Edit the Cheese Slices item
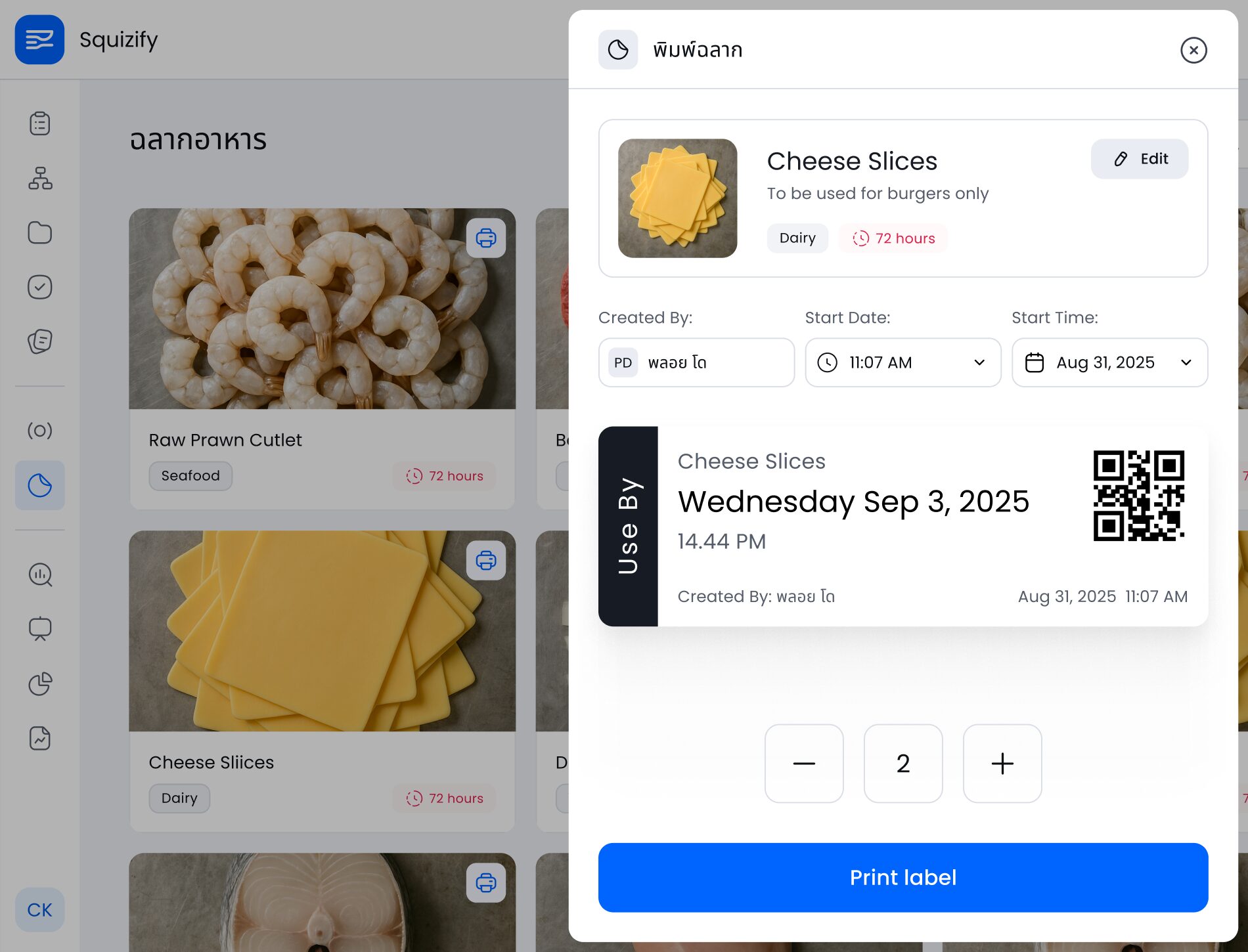 point(1140,159)
